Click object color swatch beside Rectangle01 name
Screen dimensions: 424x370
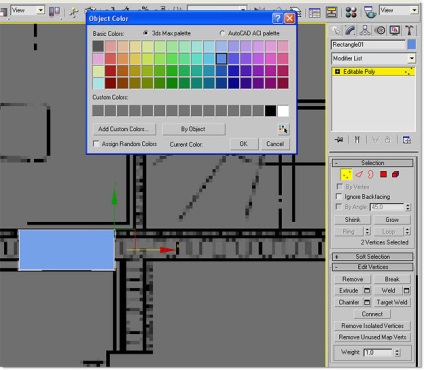(x=412, y=45)
